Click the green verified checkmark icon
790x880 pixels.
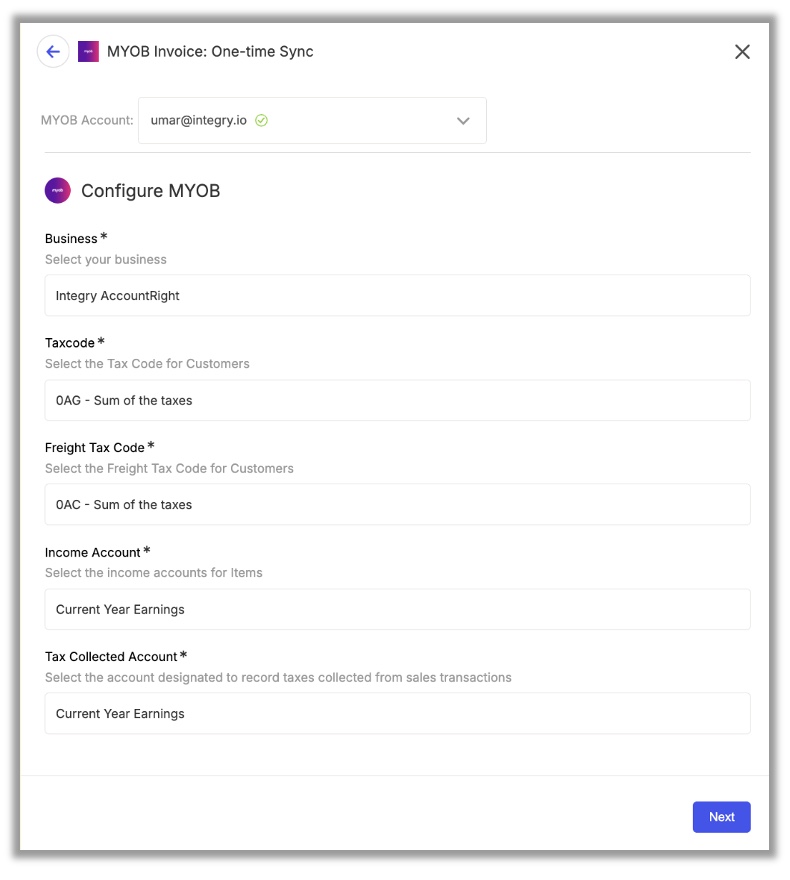pos(261,120)
